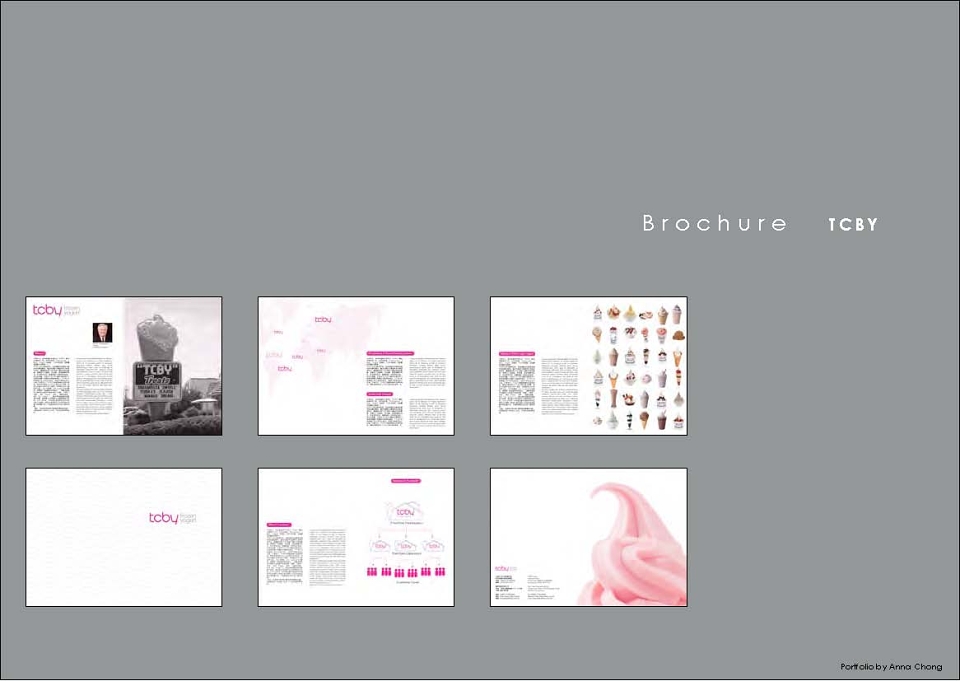Click the tcby logo on first spread
This screenshot has height=681, width=960.
pyautogui.click(x=56, y=310)
